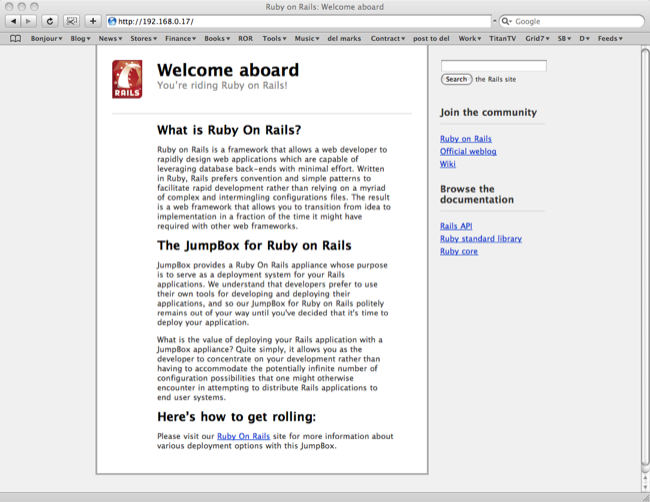The image size is (650, 502).
Task: Open the Bonjour bookmarks dropdown
Action: click(46, 39)
